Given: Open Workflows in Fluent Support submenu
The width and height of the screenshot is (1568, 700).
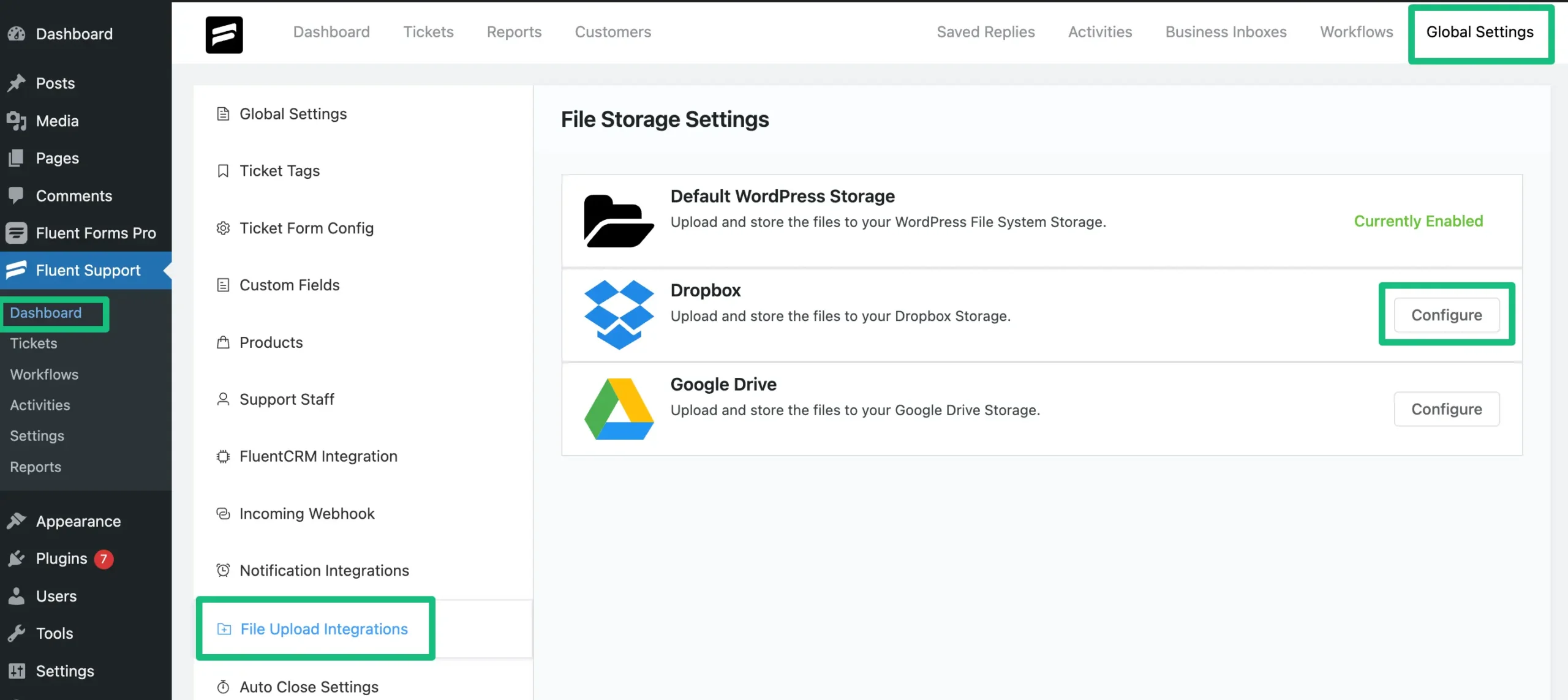Looking at the screenshot, I should (x=44, y=374).
